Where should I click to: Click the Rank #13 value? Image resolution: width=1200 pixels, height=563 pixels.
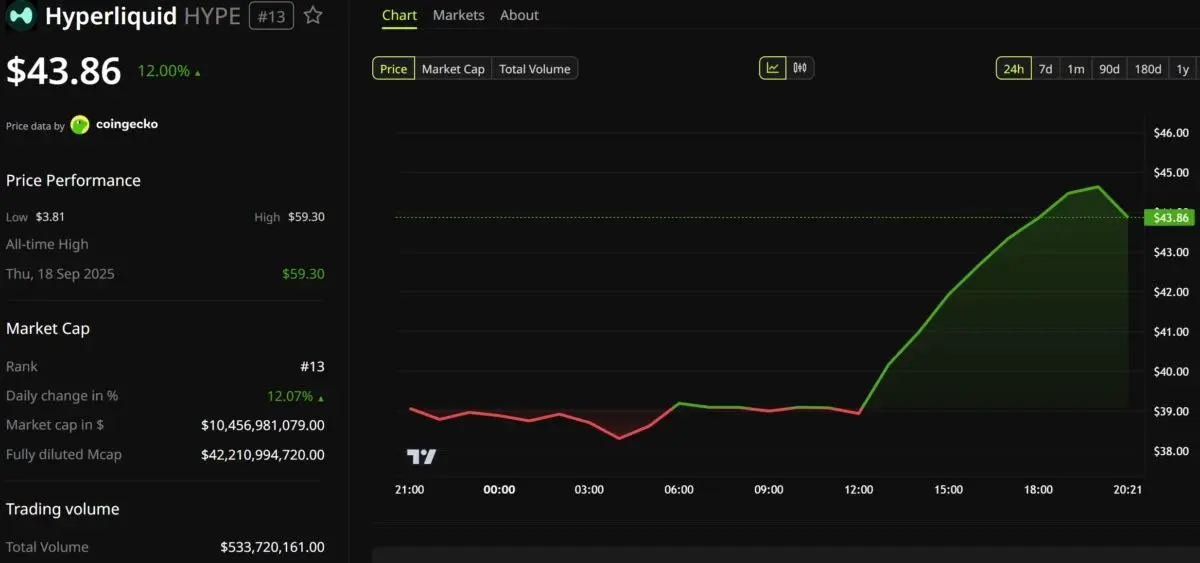pos(312,367)
